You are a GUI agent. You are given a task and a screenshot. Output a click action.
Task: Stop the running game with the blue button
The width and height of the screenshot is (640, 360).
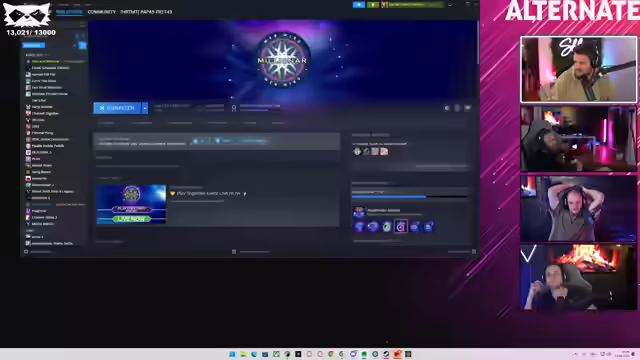point(117,108)
